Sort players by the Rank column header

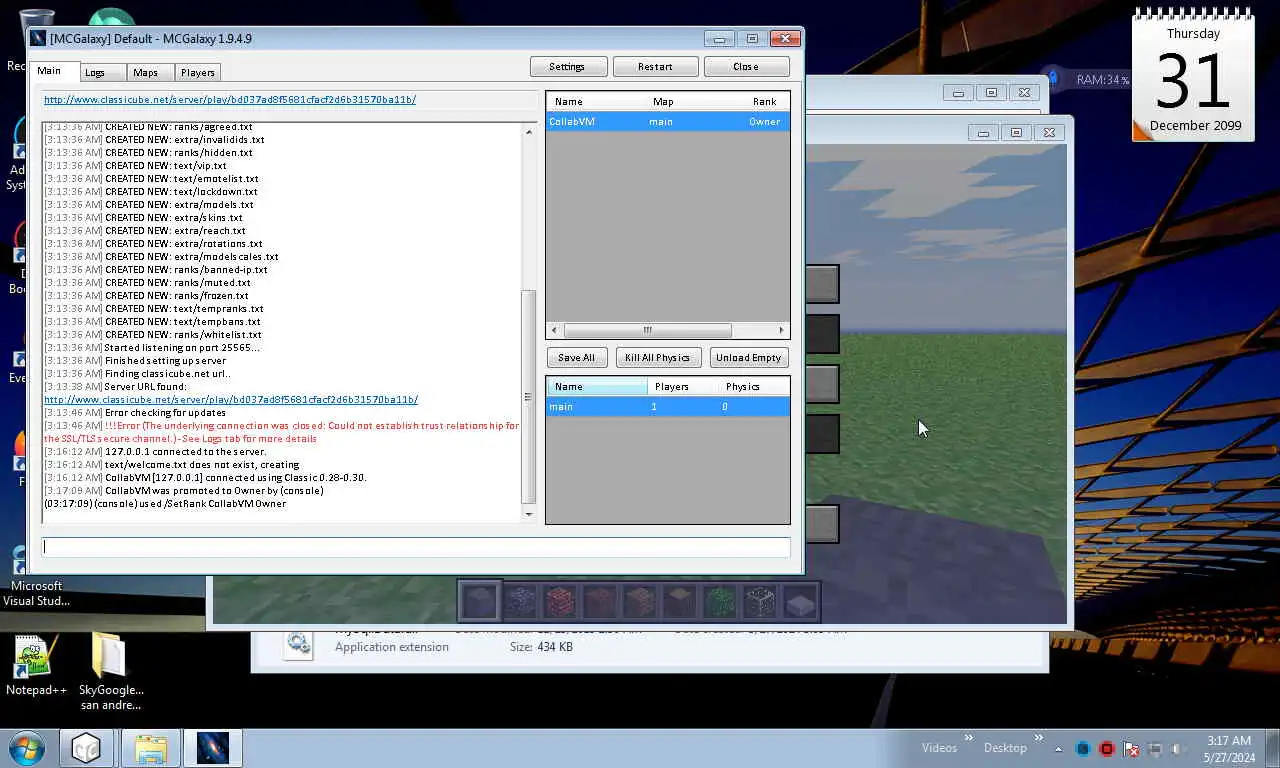click(764, 101)
